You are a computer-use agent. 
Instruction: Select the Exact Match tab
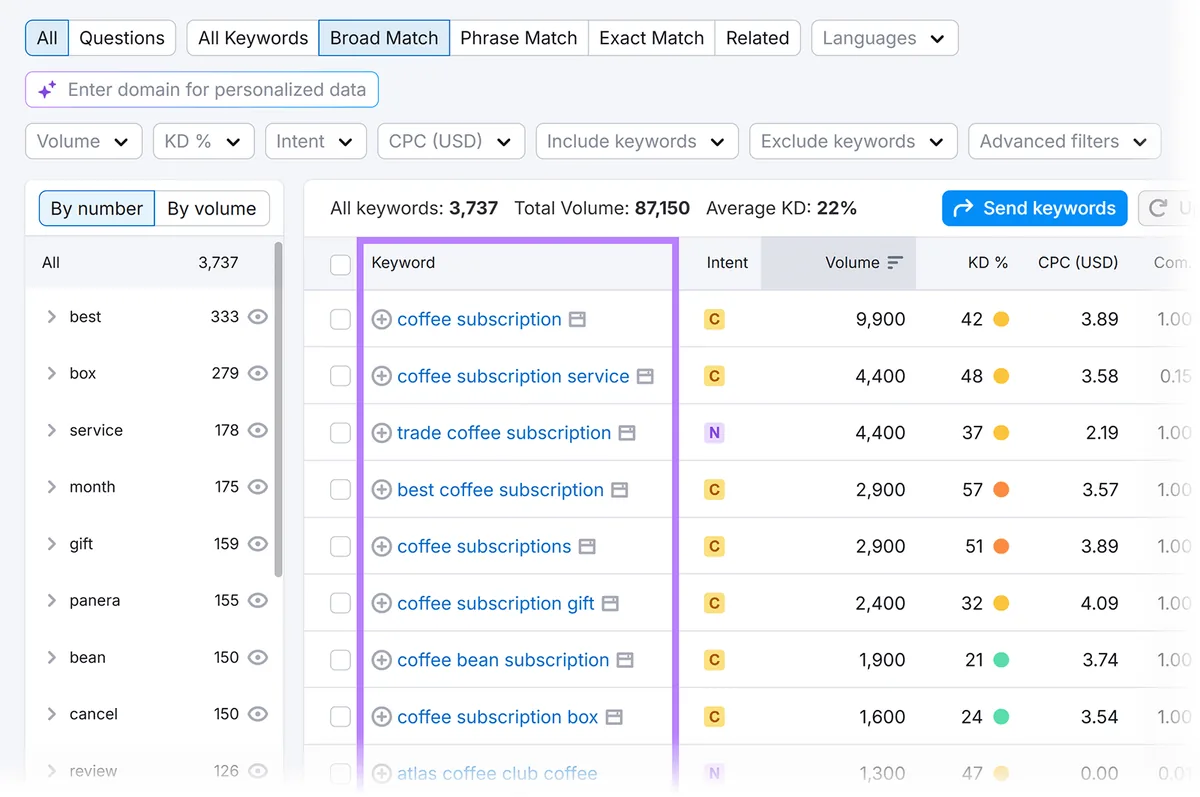coord(651,38)
